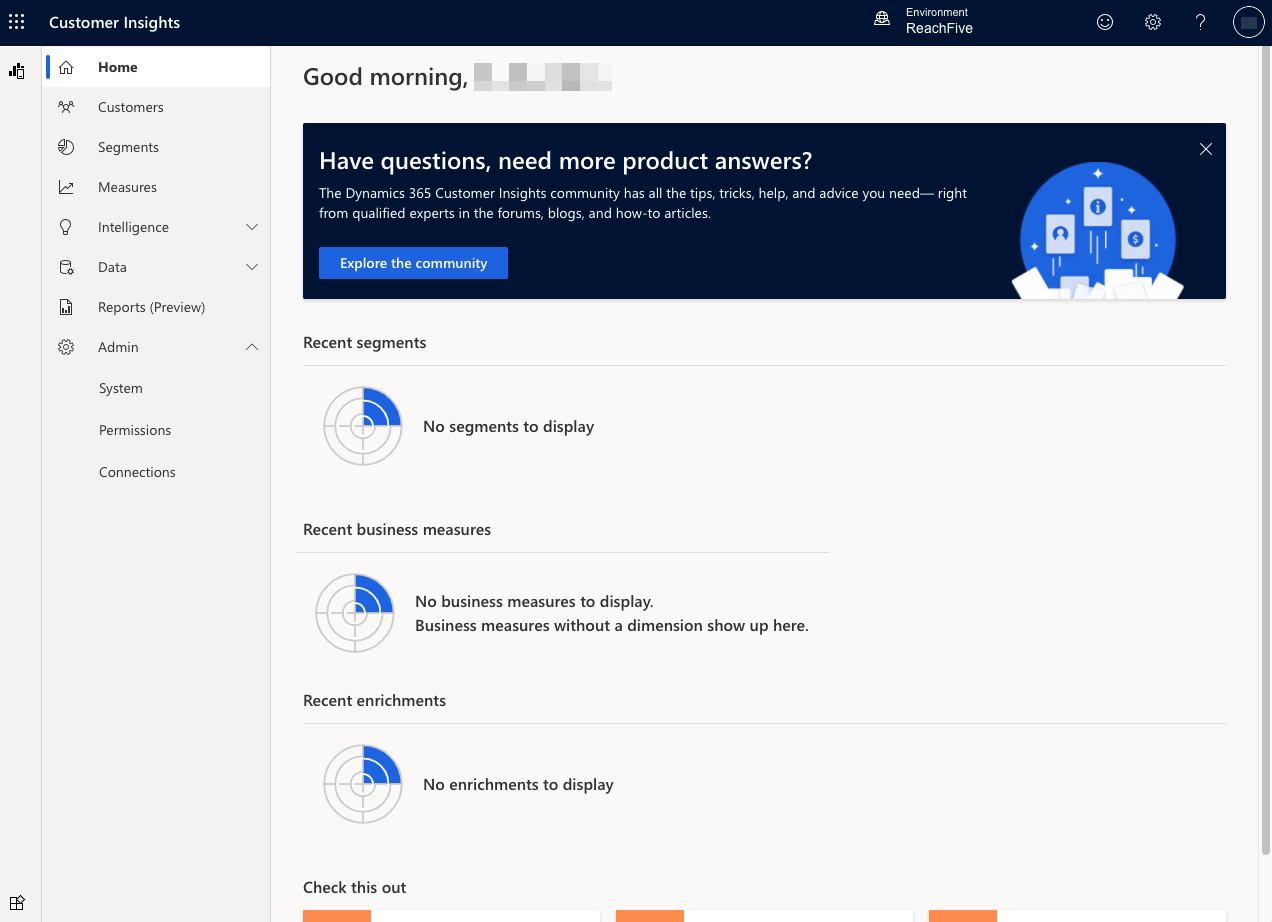
Task: Open the user account avatar
Action: tap(1249, 22)
